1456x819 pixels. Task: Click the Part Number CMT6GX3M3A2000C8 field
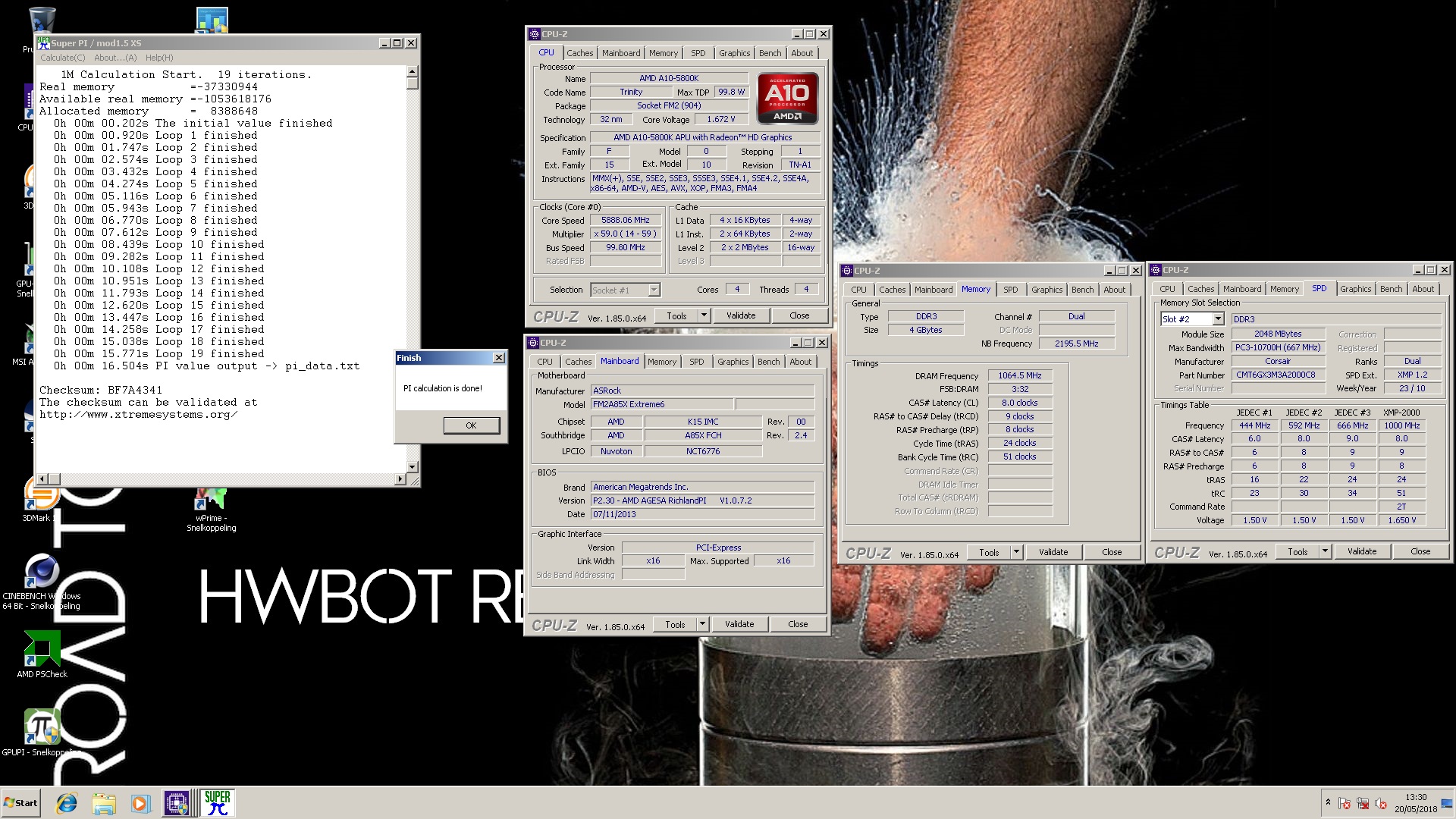point(1278,375)
